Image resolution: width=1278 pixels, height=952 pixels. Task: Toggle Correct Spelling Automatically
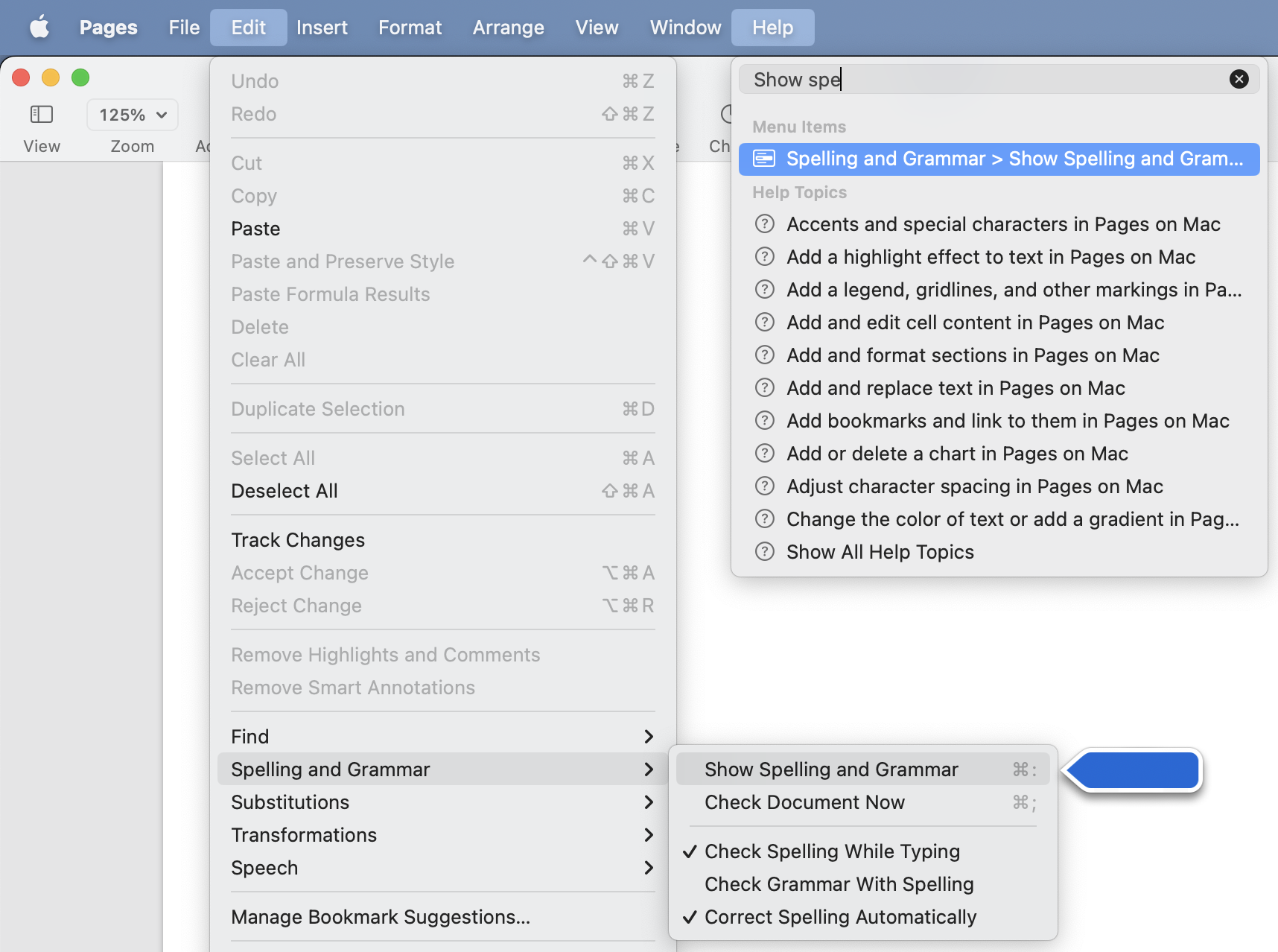tap(863, 917)
